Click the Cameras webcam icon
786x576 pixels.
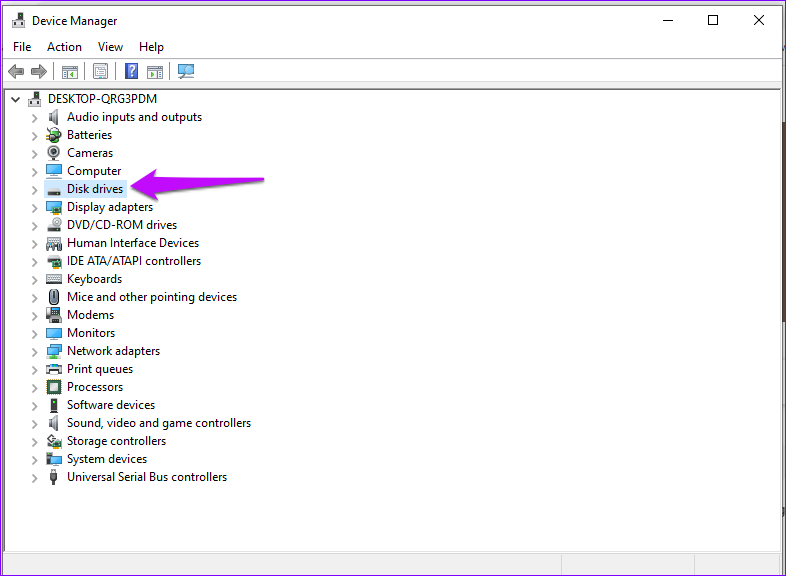pos(54,153)
